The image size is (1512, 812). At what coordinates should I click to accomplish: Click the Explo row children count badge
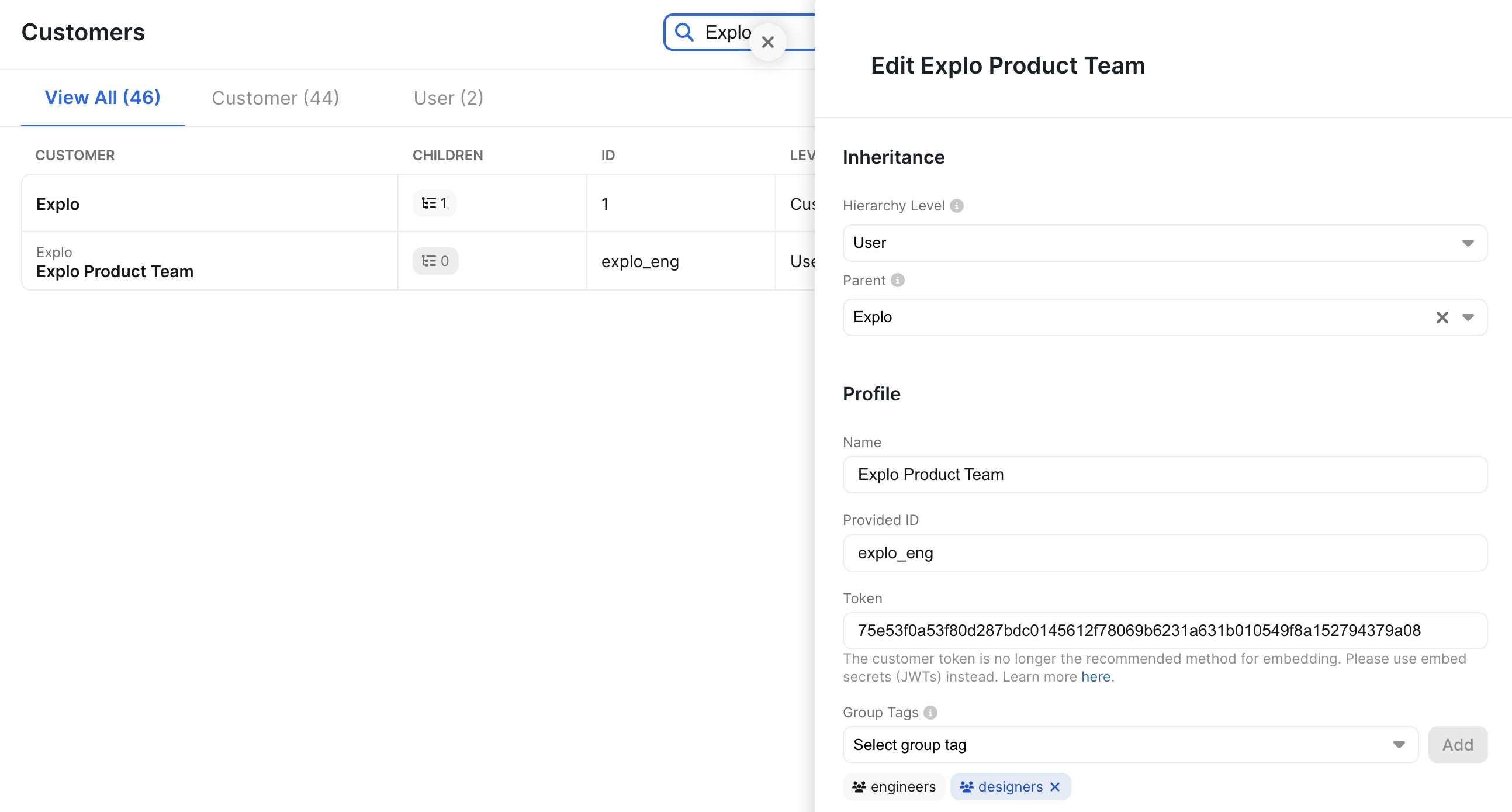(434, 203)
